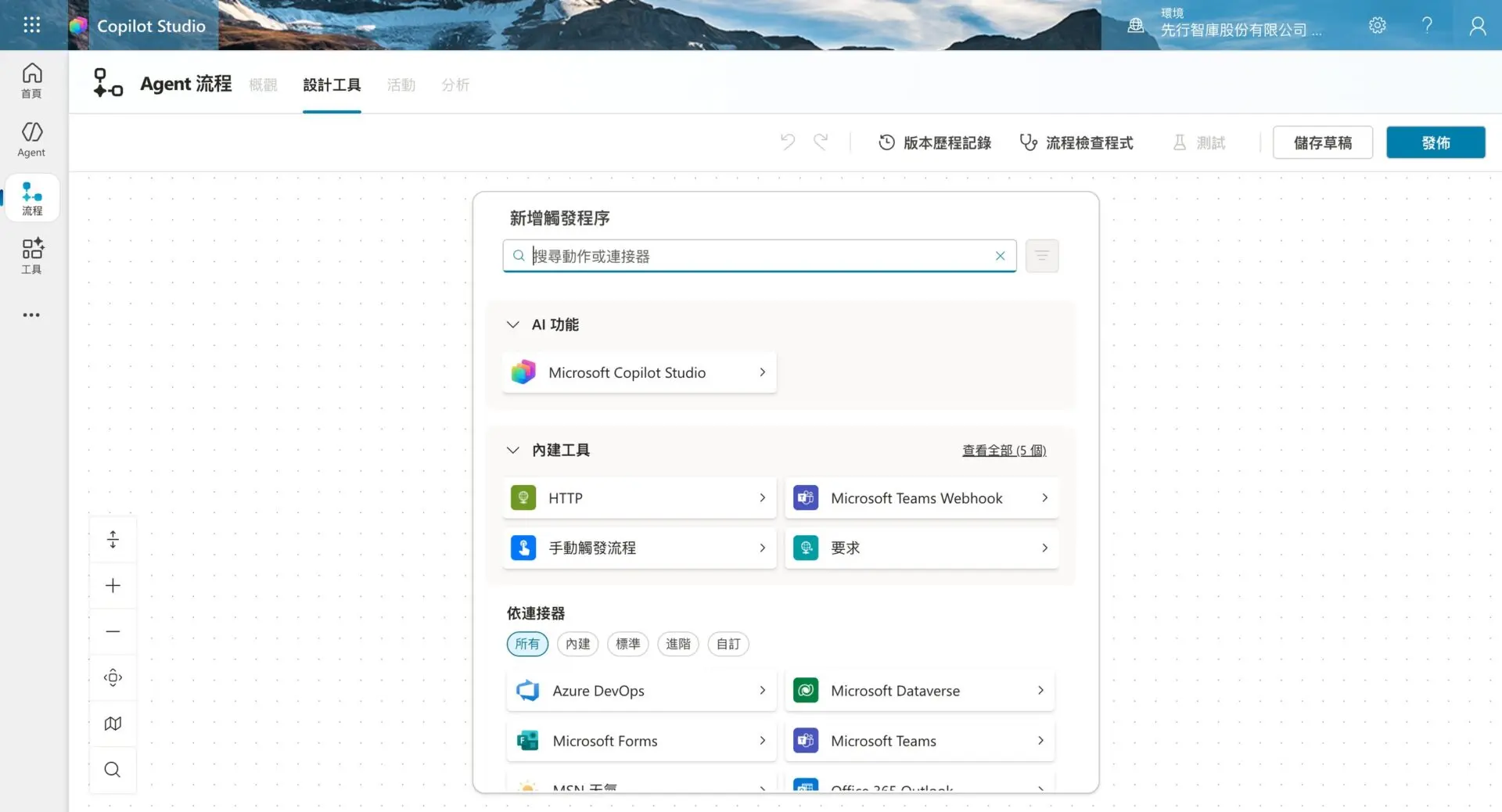Click the Copilot Studio logo icon
This screenshot has width=1502, height=812.
(x=78, y=26)
